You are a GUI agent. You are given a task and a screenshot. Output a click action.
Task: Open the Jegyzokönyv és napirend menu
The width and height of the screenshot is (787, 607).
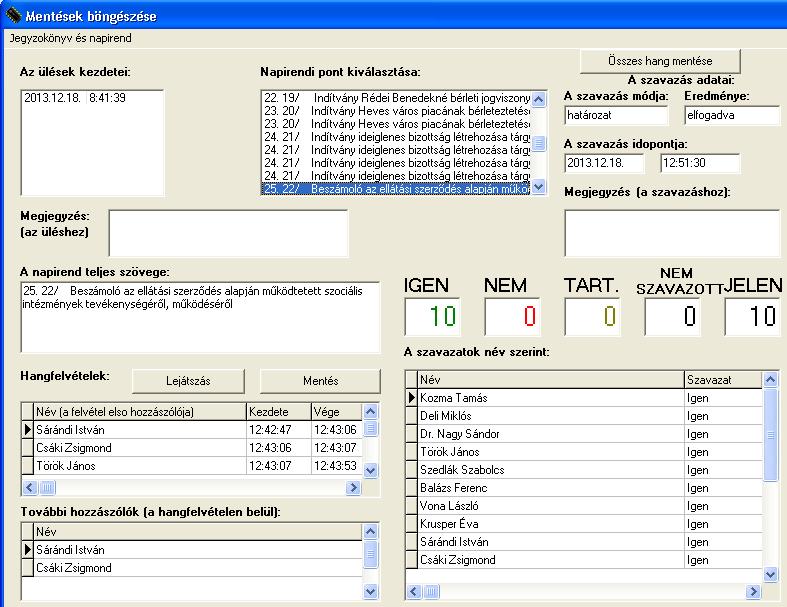pos(71,38)
